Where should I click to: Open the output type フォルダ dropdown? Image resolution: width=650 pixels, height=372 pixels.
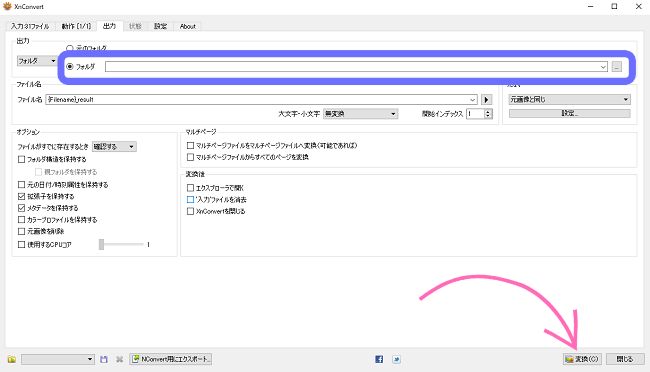coord(37,61)
